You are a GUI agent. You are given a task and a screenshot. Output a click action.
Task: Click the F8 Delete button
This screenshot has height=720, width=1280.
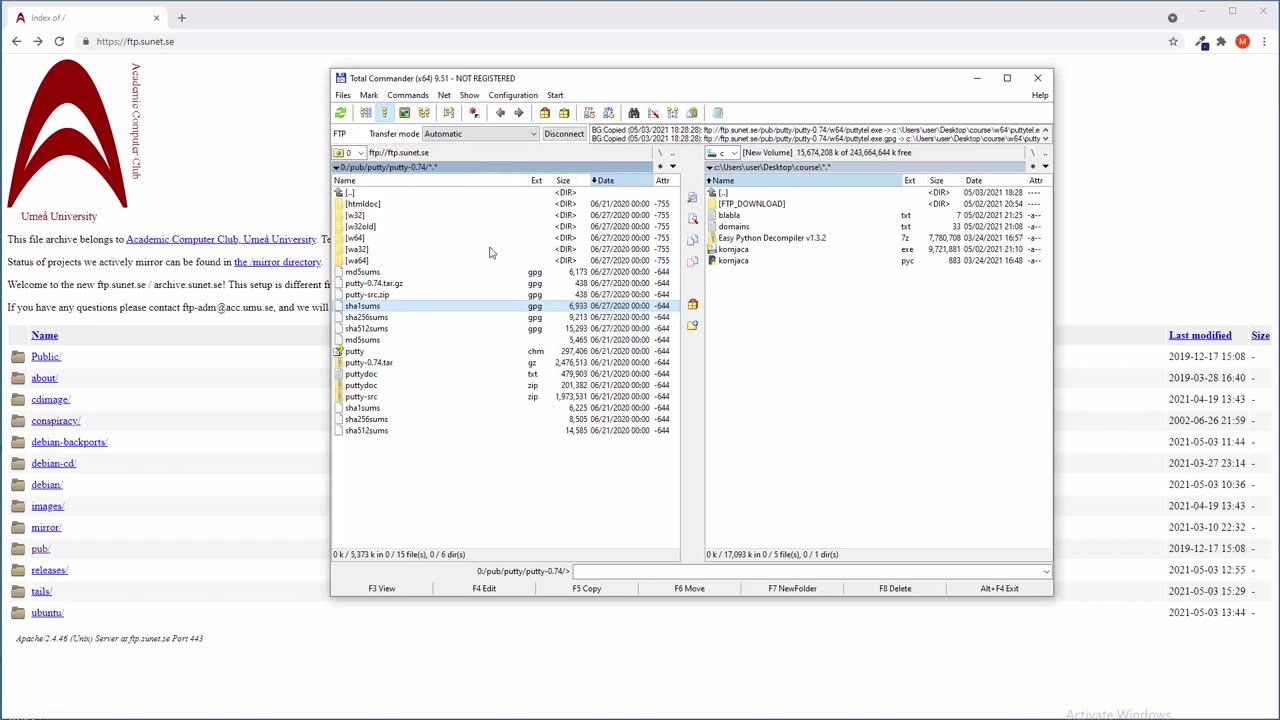(895, 589)
